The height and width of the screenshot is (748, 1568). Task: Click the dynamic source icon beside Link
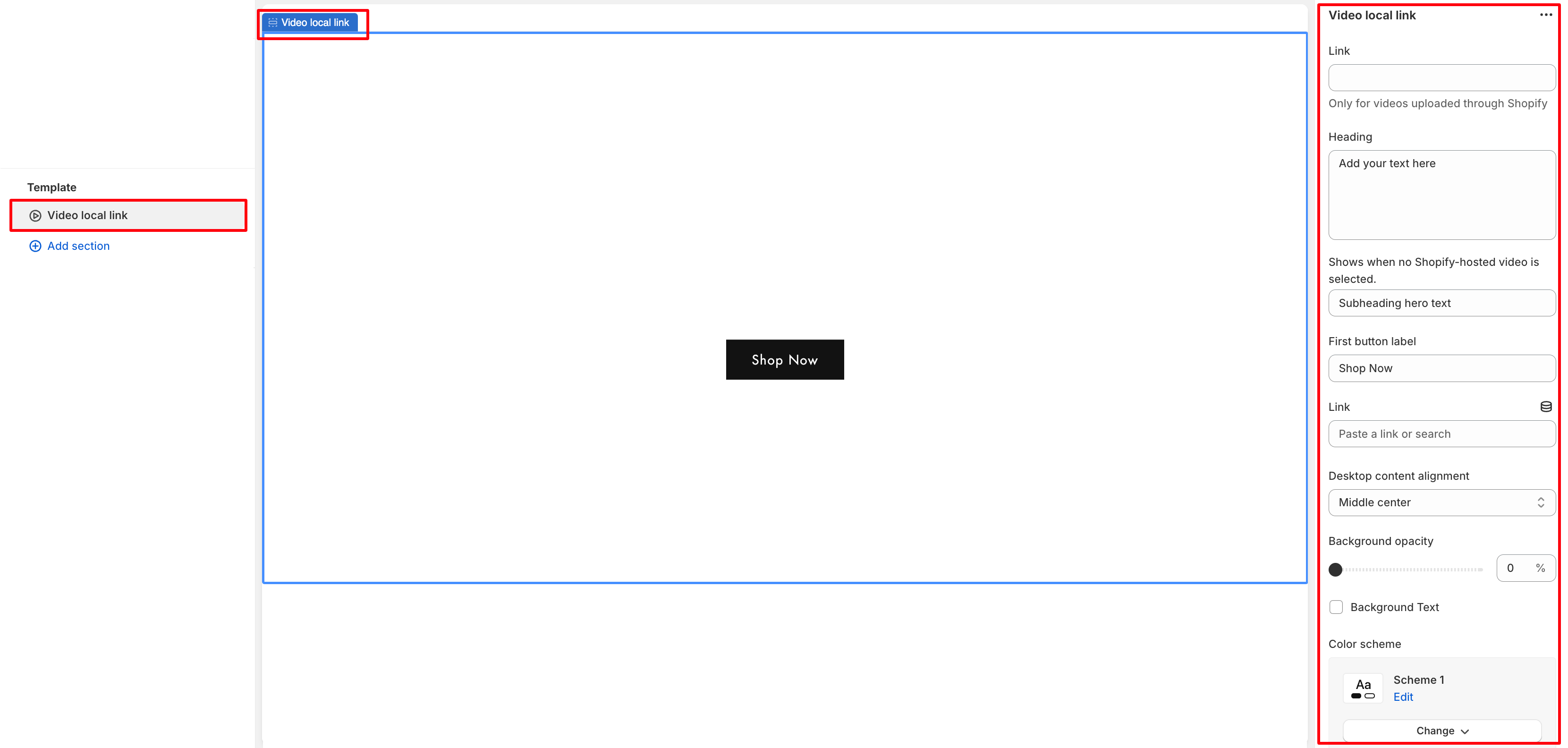click(1545, 407)
